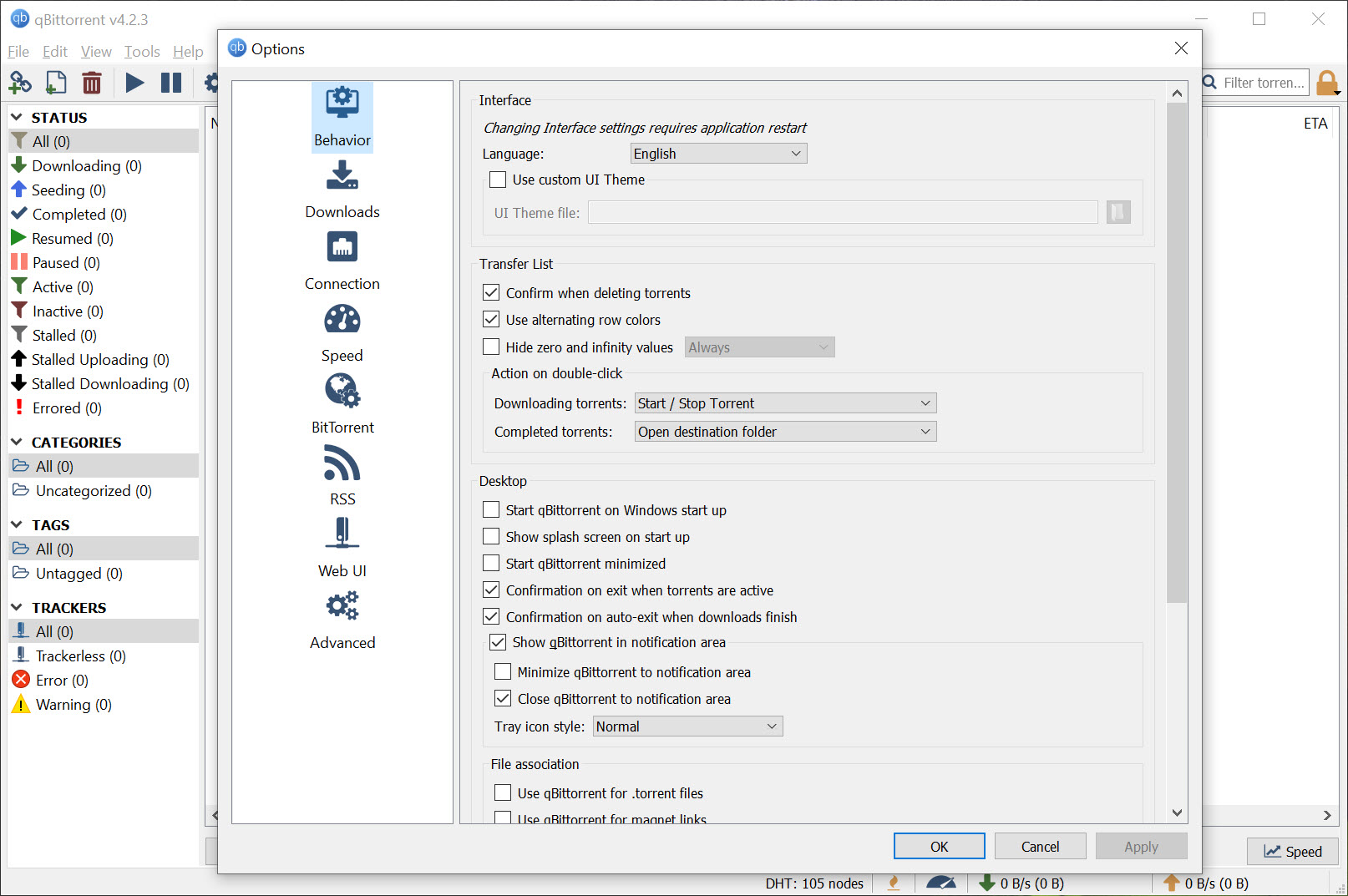Open the BitTorrent options page

(x=342, y=404)
